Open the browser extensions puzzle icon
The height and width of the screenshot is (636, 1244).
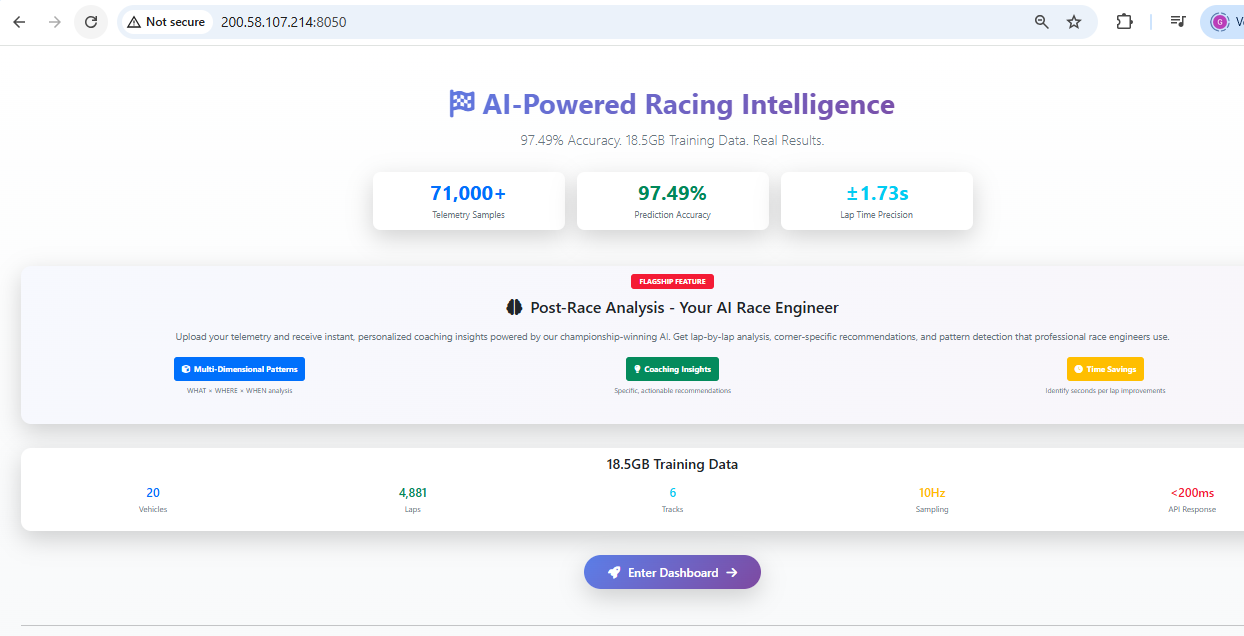pos(1124,22)
